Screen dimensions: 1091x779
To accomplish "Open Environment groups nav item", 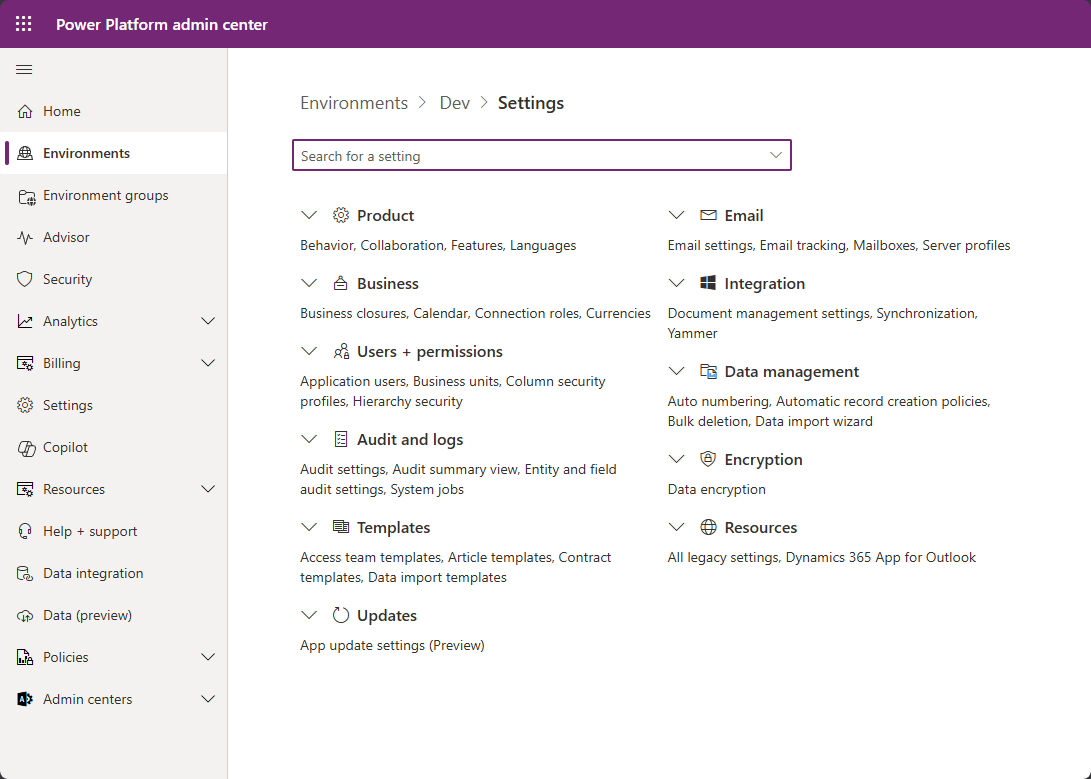I will point(113,195).
